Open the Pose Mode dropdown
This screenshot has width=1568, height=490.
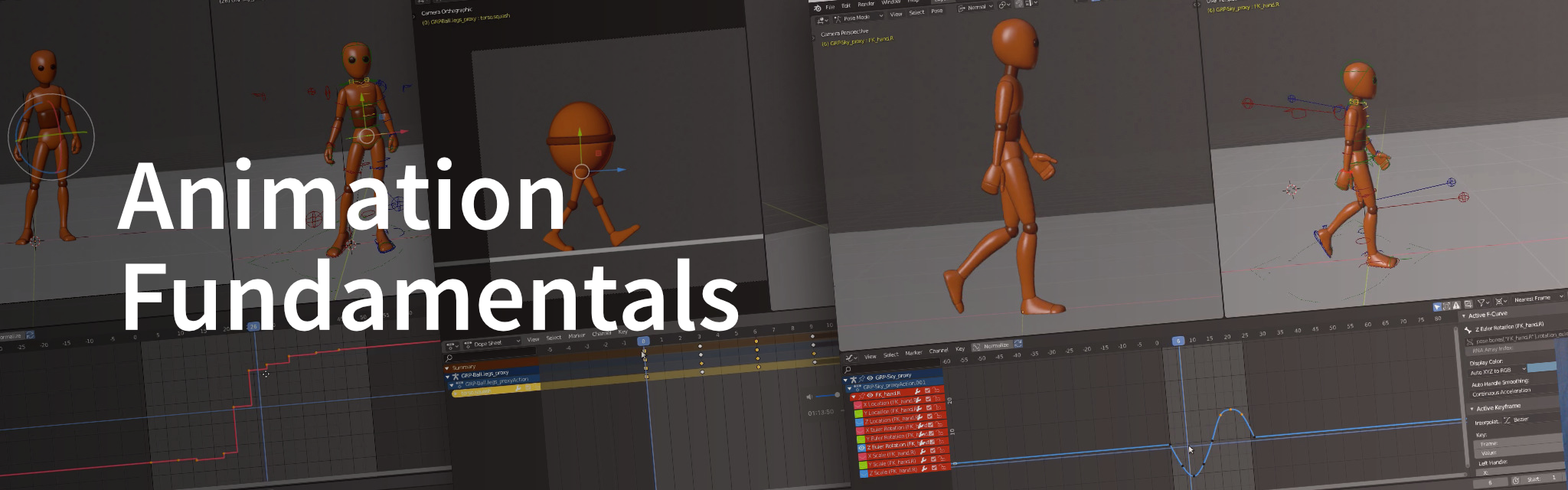click(859, 18)
